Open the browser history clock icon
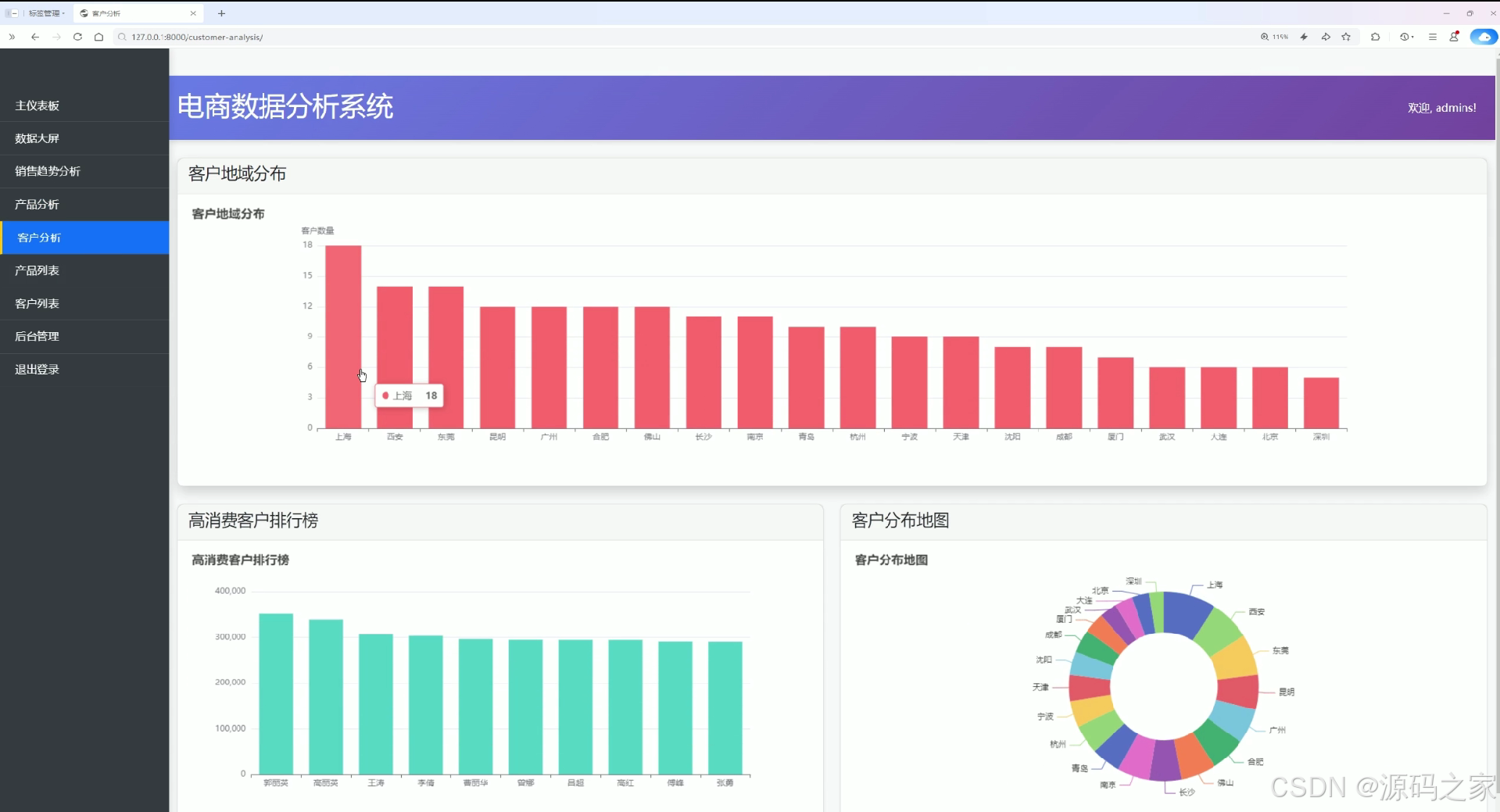The image size is (1500, 812). pos(1404,37)
